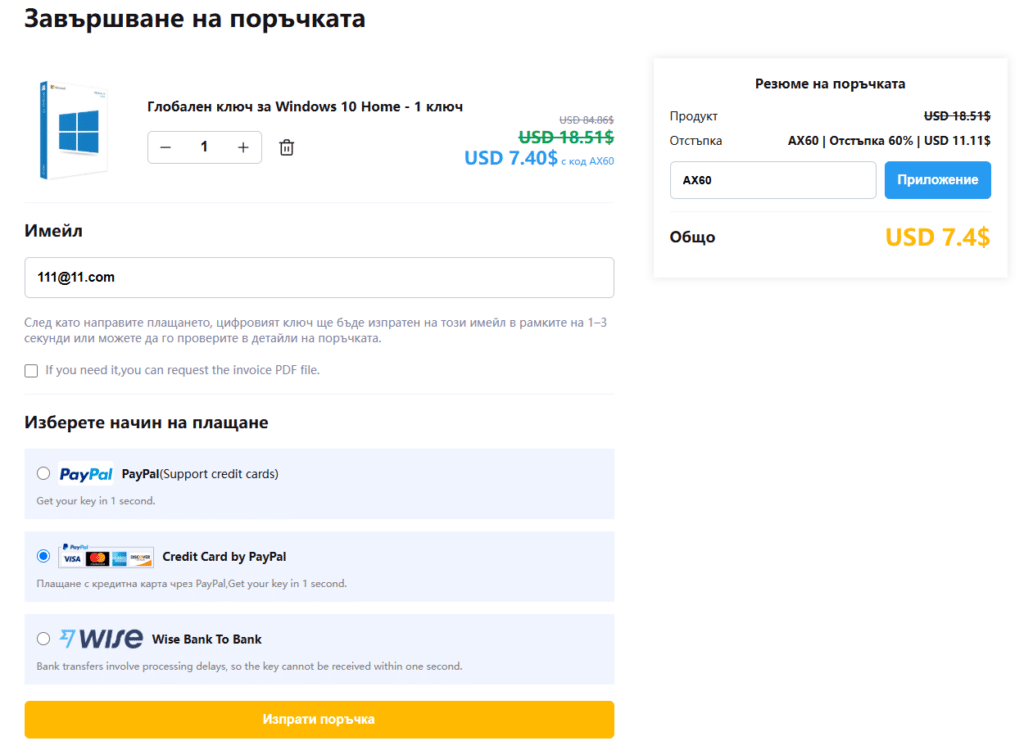Screen dimensions: 1024x750
Task: Click the green crossed-out price USD 18.51$
Action: (566, 137)
